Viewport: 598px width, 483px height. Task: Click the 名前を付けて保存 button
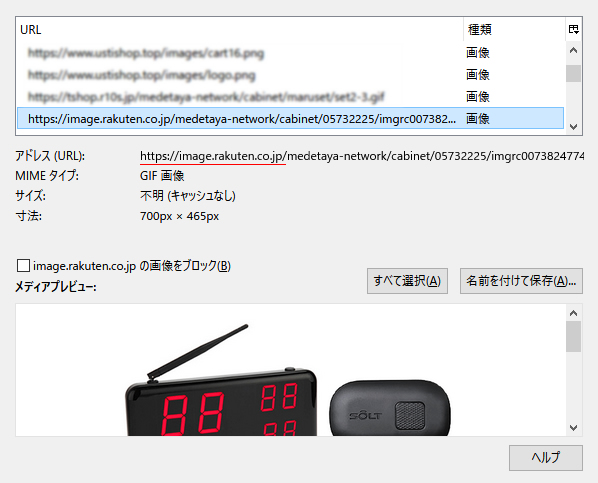521,281
